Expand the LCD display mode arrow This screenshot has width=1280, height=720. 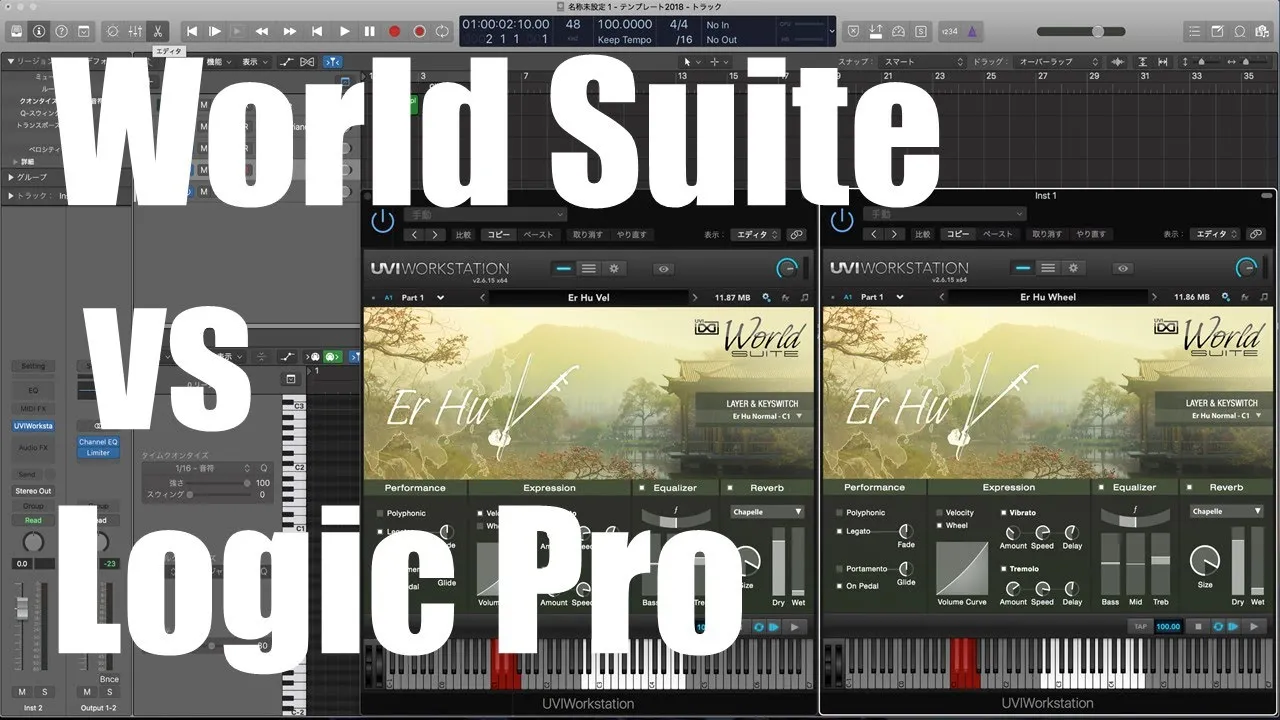[x=832, y=31]
